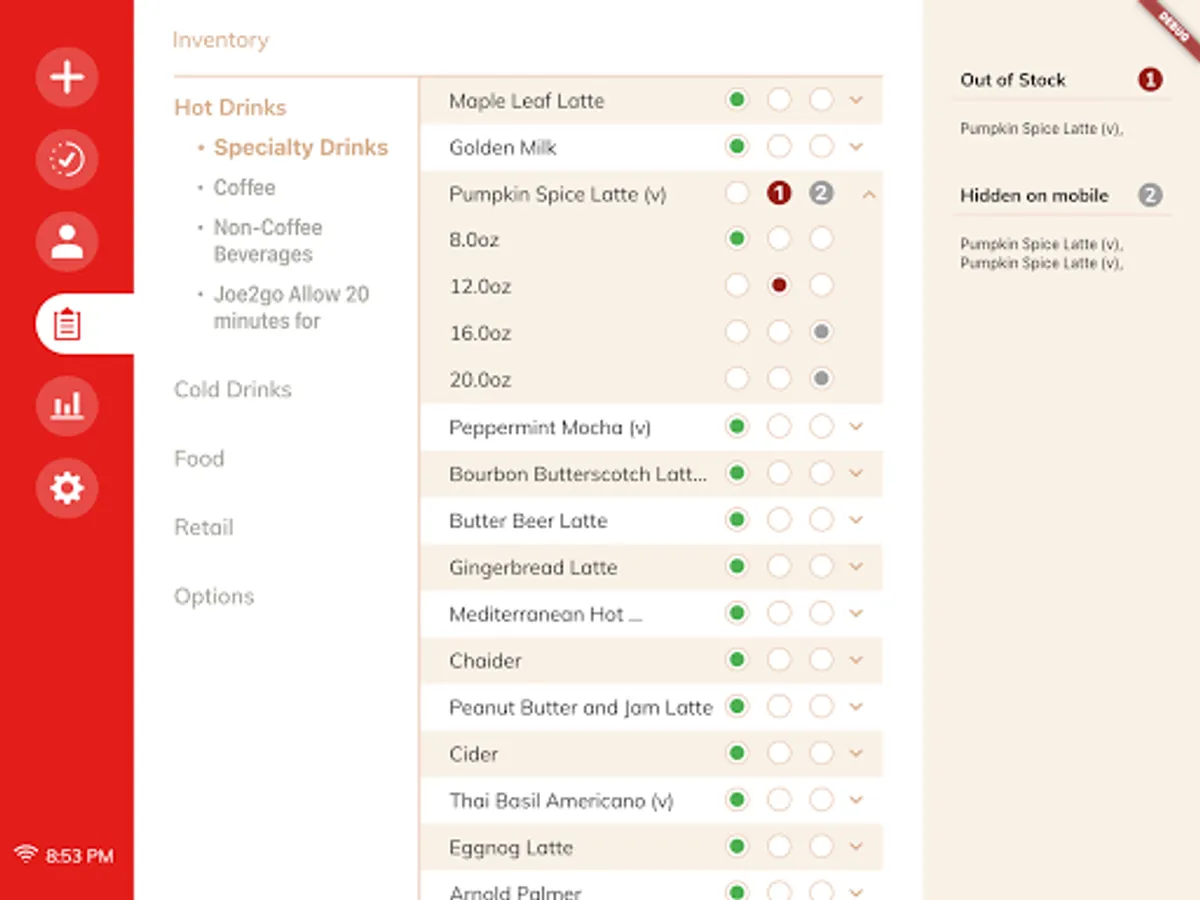Image resolution: width=1200 pixels, height=900 pixels.
Task: Click the plus new order icon
Action: [67, 77]
